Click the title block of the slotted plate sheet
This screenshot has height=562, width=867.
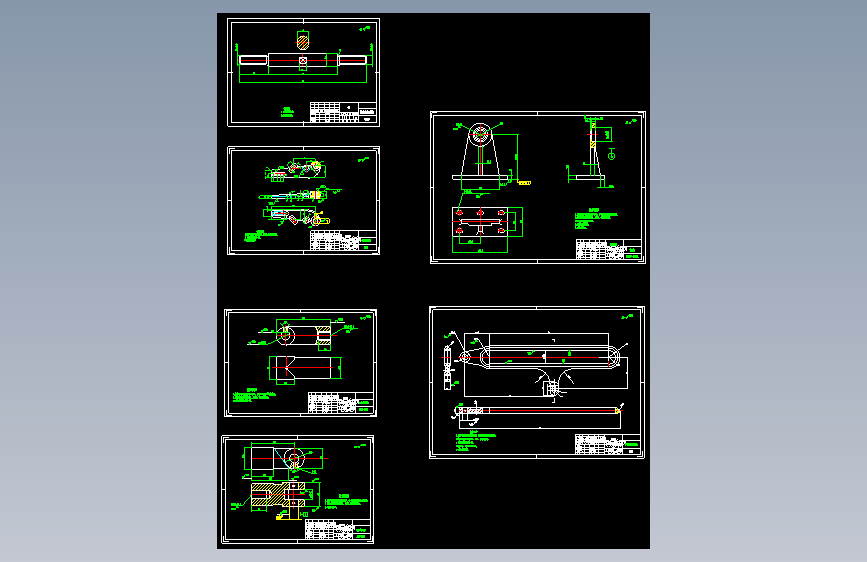pyautogui.click(x=608, y=444)
